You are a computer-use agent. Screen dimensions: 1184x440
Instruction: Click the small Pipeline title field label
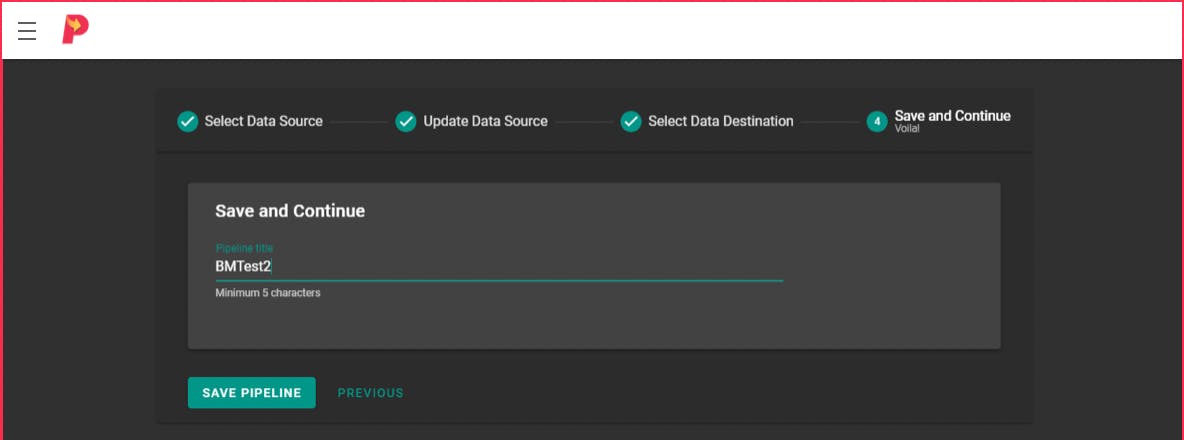[x=244, y=248]
